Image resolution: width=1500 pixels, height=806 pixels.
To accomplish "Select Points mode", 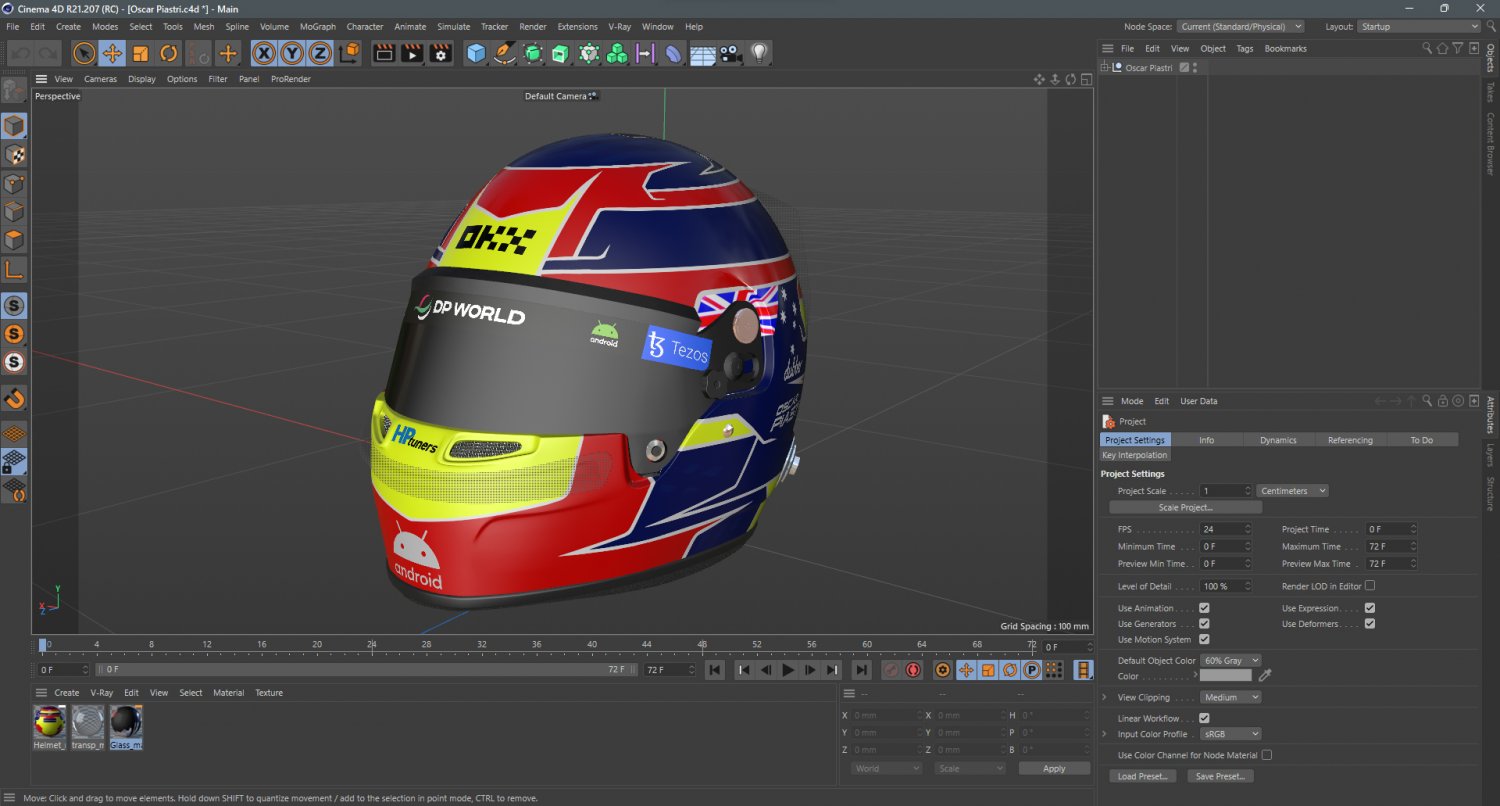I will click(14, 184).
